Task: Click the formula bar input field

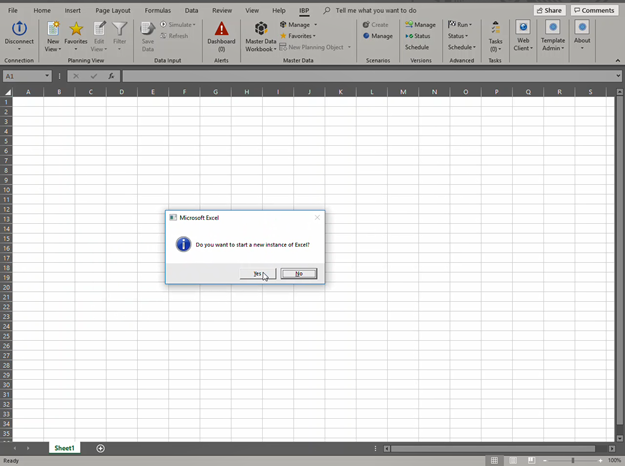Action: coord(368,76)
